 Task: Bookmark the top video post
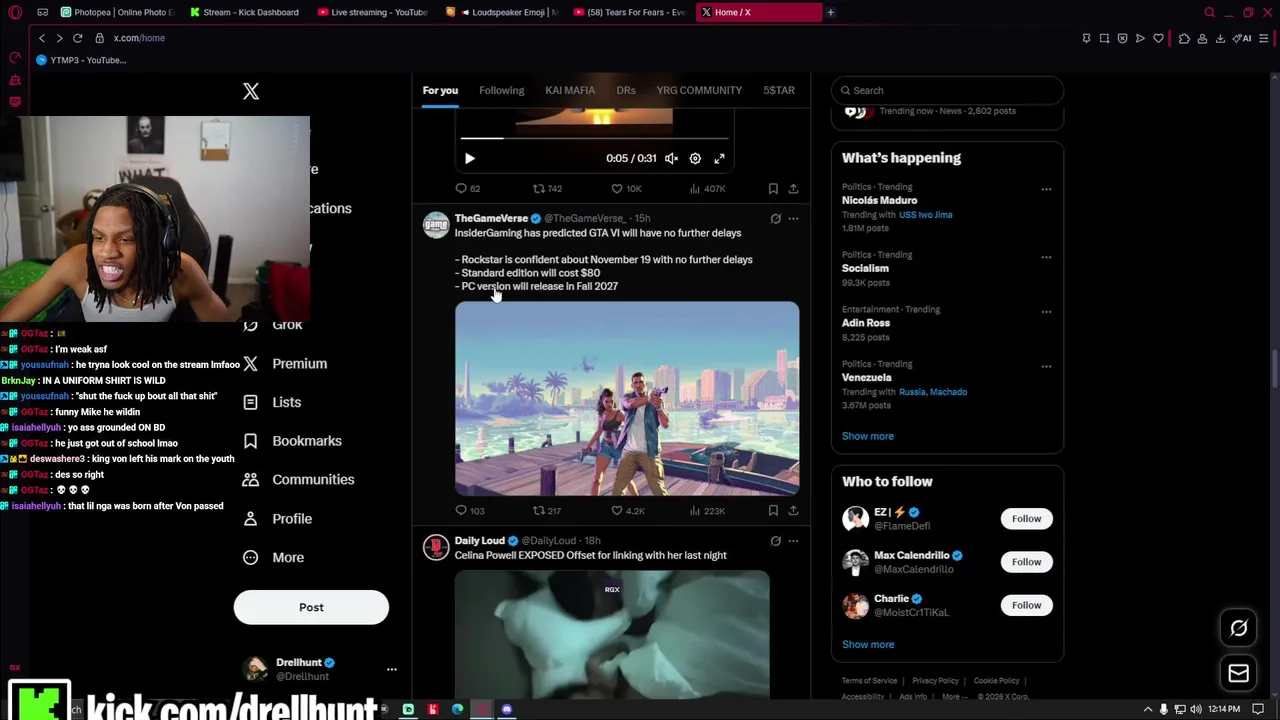(773, 188)
